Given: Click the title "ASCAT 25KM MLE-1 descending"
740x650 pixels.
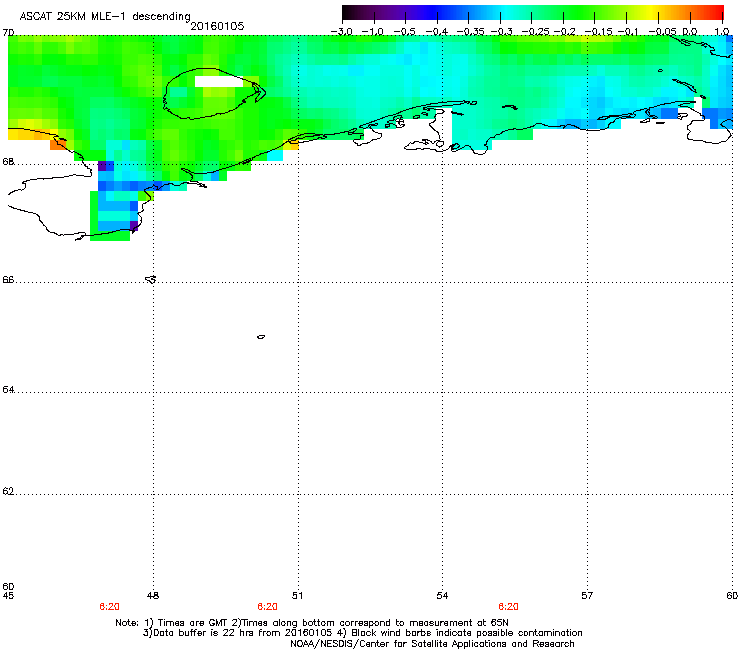Looking at the screenshot, I should 105,16.
